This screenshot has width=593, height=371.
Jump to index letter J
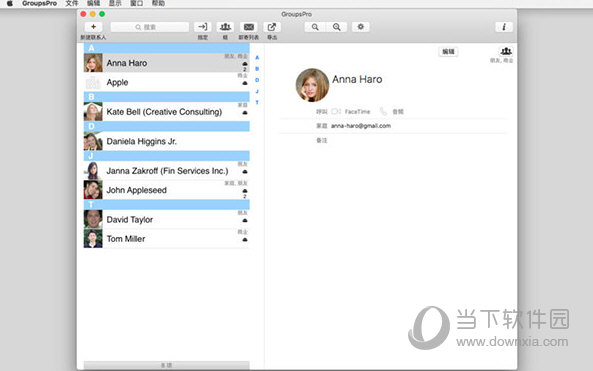point(257,92)
